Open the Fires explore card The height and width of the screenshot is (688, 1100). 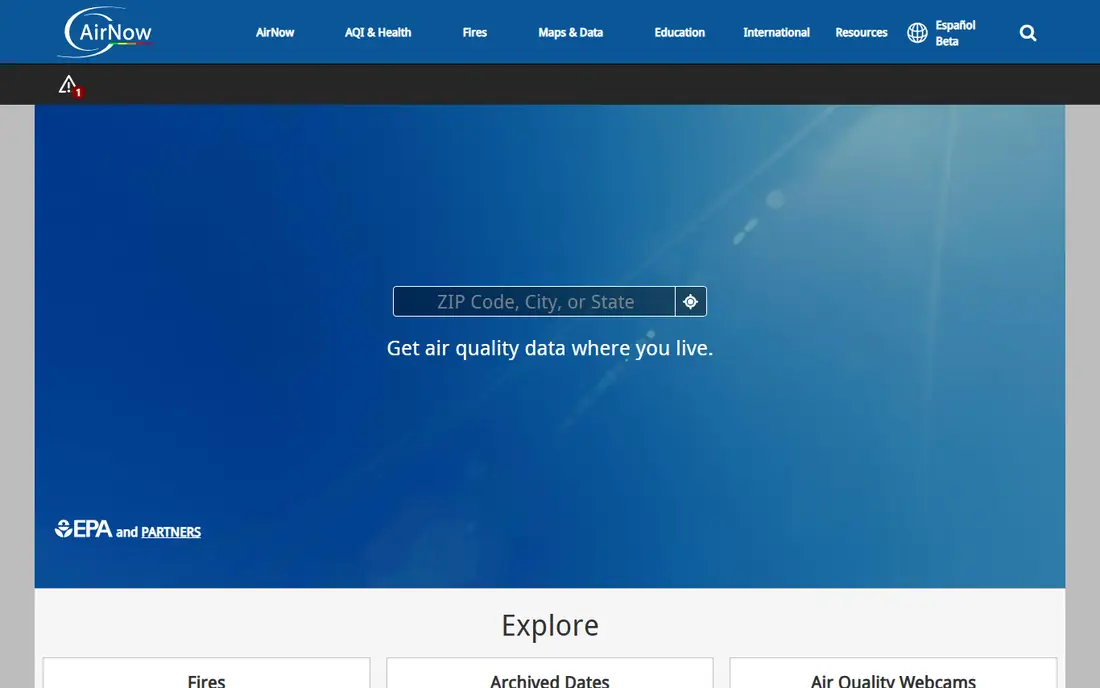click(206, 673)
